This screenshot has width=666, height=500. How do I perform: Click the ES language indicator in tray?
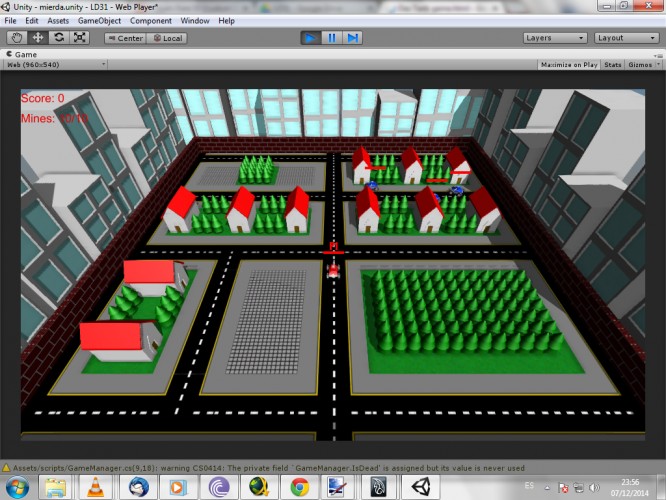point(529,485)
